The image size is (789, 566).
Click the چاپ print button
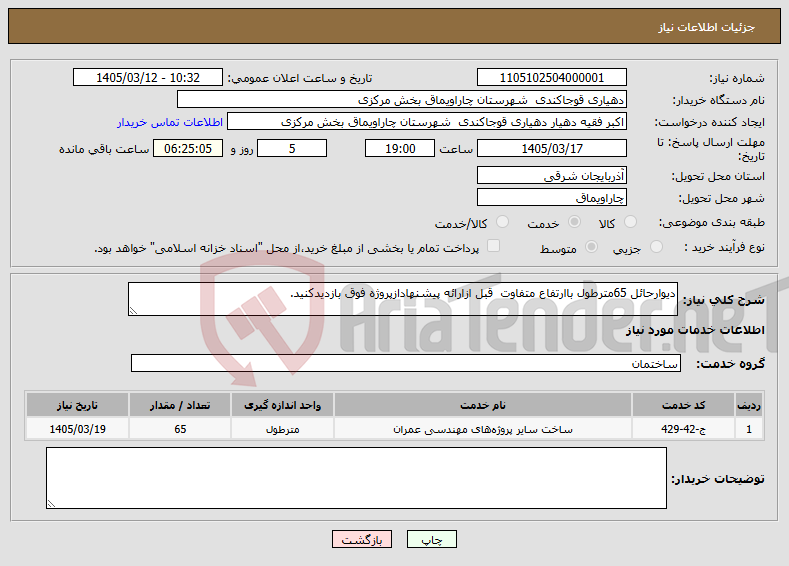(x=432, y=539)
